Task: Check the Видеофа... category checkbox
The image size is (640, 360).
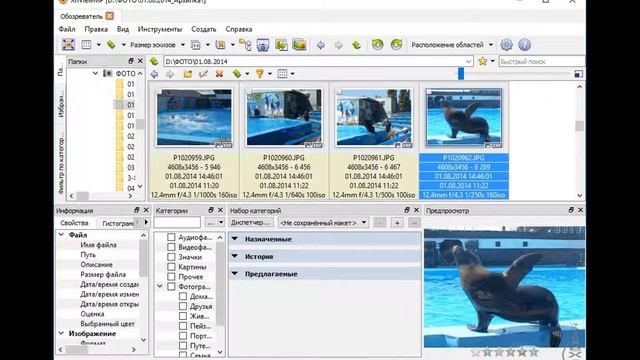Action: 171,247
